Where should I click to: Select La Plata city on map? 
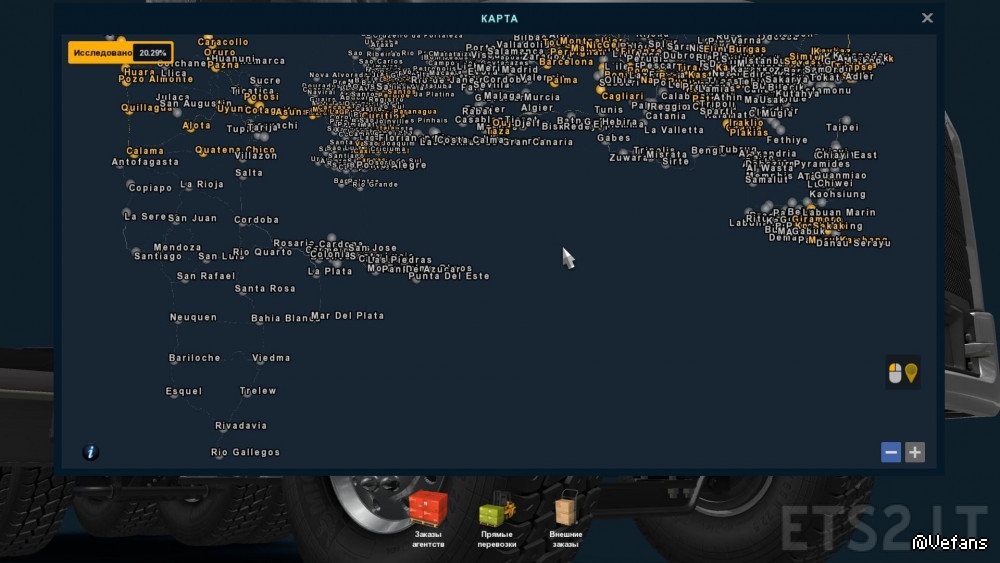click(x=330, y=271)
